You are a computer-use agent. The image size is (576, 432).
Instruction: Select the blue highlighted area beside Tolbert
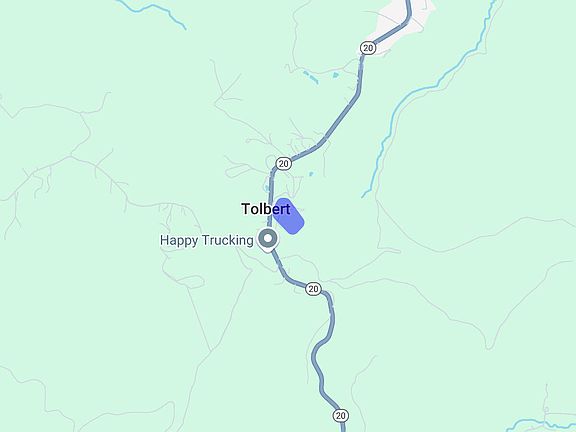tap(288, 216)
